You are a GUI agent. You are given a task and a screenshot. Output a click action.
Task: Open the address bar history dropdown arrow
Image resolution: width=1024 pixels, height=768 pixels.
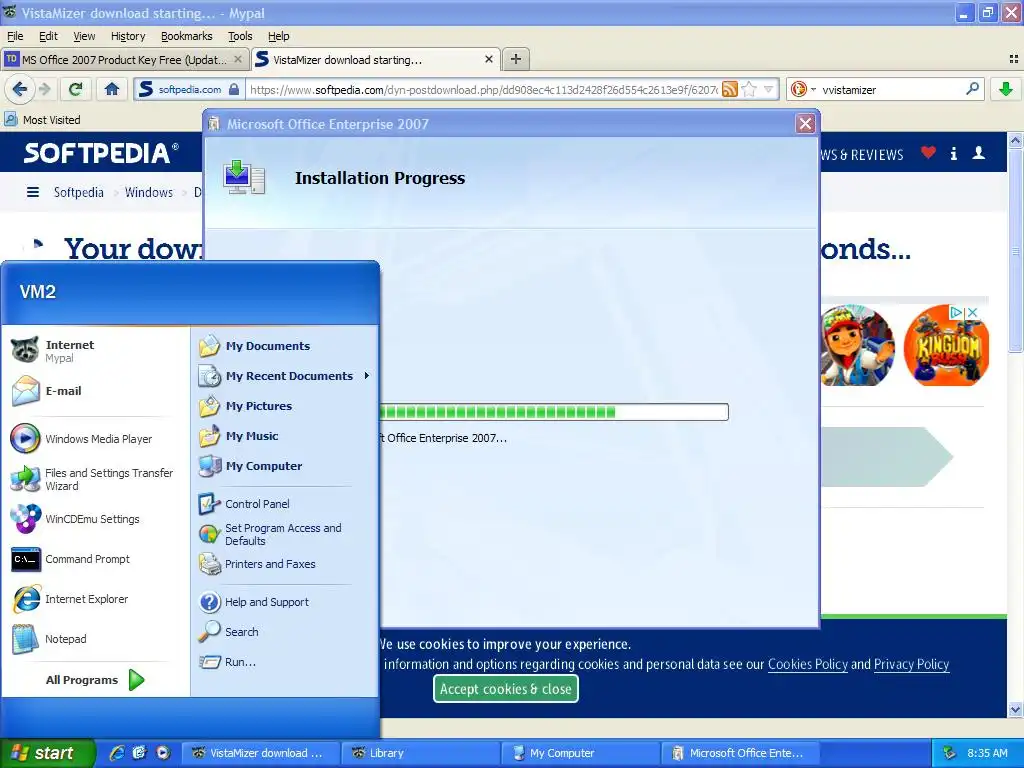tap(769, 89)
